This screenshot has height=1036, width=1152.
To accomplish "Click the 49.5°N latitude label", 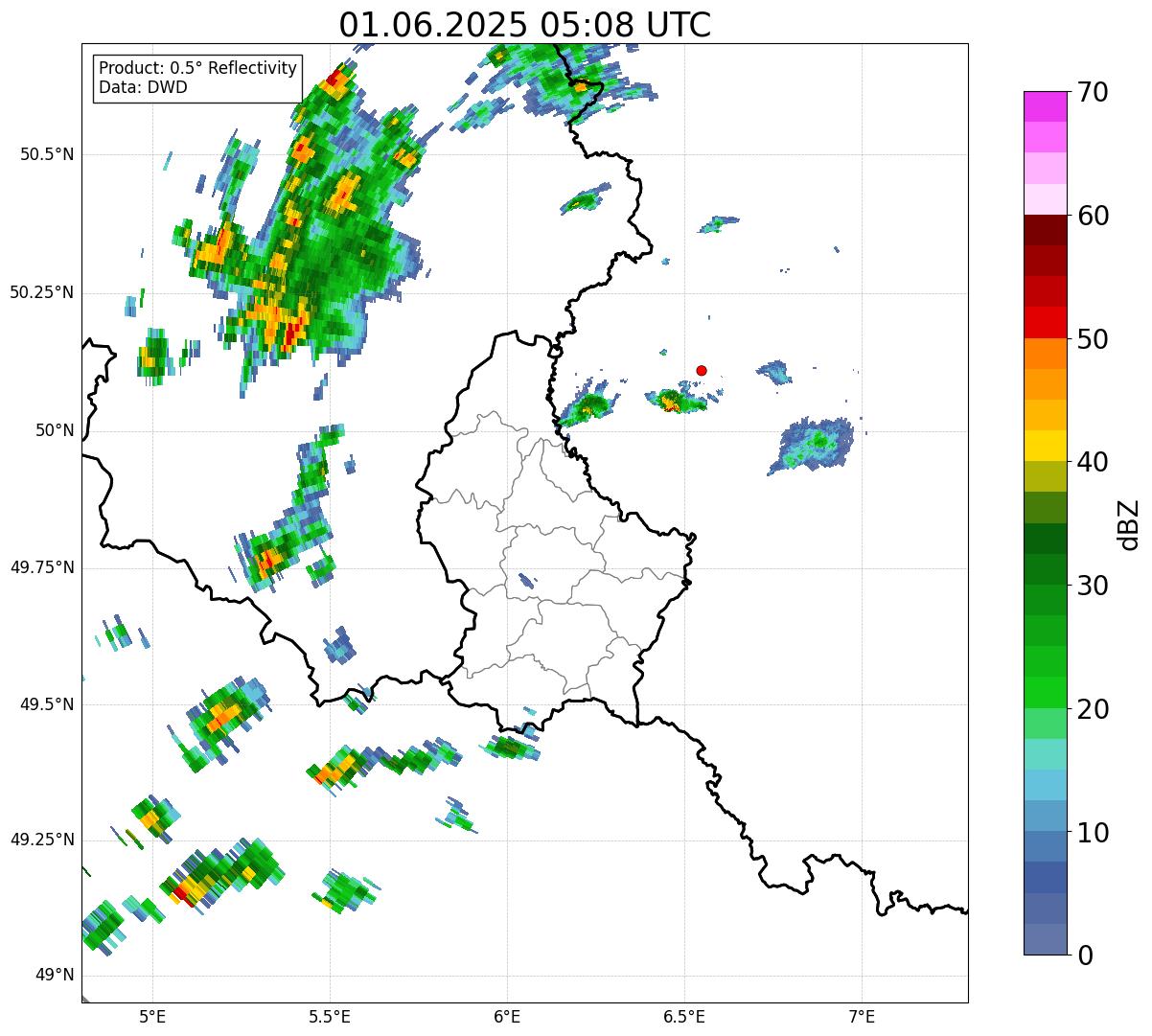I will [x=46, y=704].
